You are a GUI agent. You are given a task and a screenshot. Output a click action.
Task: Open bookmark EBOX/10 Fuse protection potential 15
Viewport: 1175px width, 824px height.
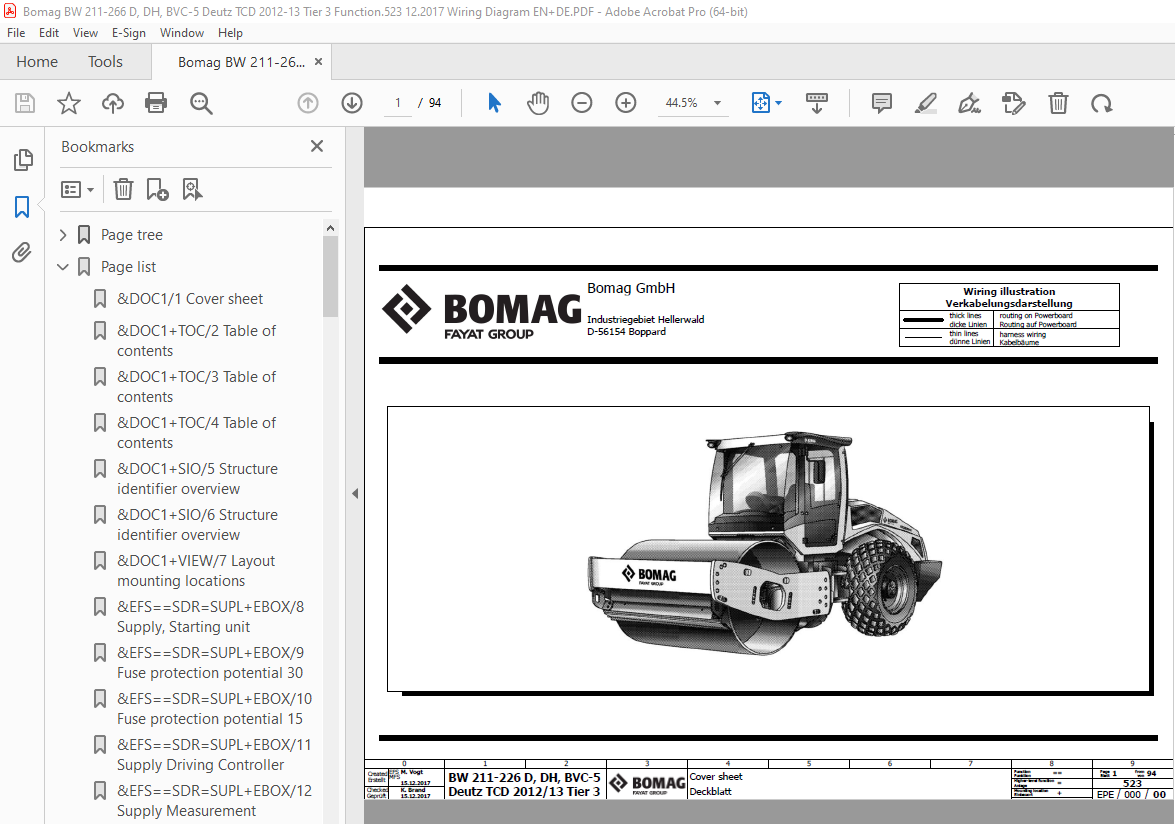click(x=214, y=709)
